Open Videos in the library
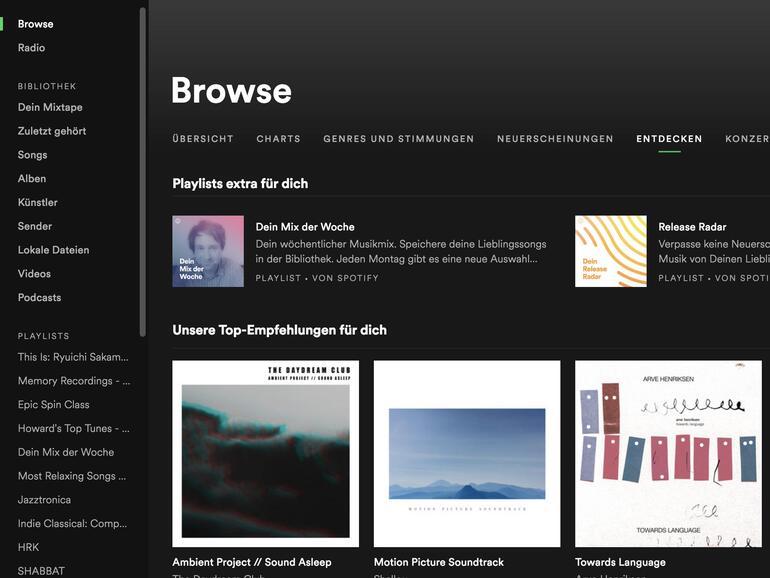770x578 pixels. pos(34,274)
